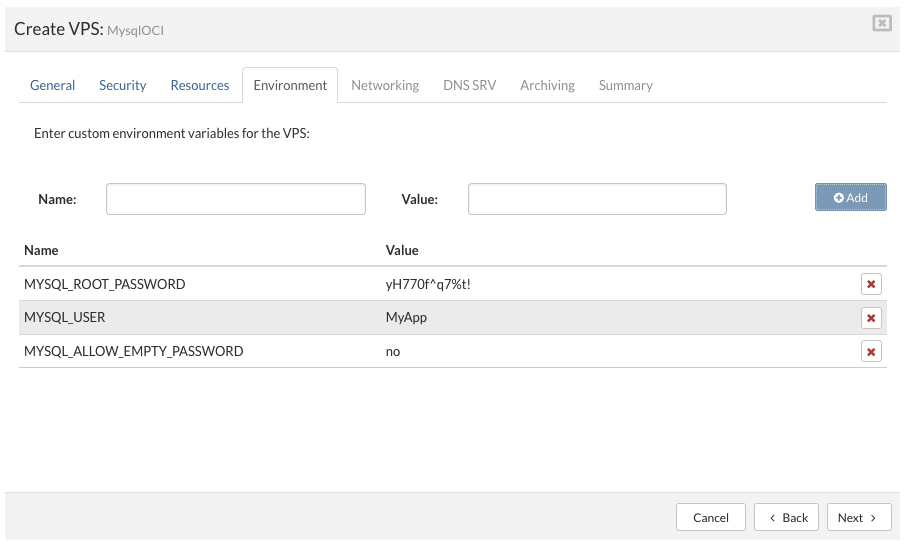Click the Add variable button
The height and width of the screenshot is (546, 906).
point(850,198)
